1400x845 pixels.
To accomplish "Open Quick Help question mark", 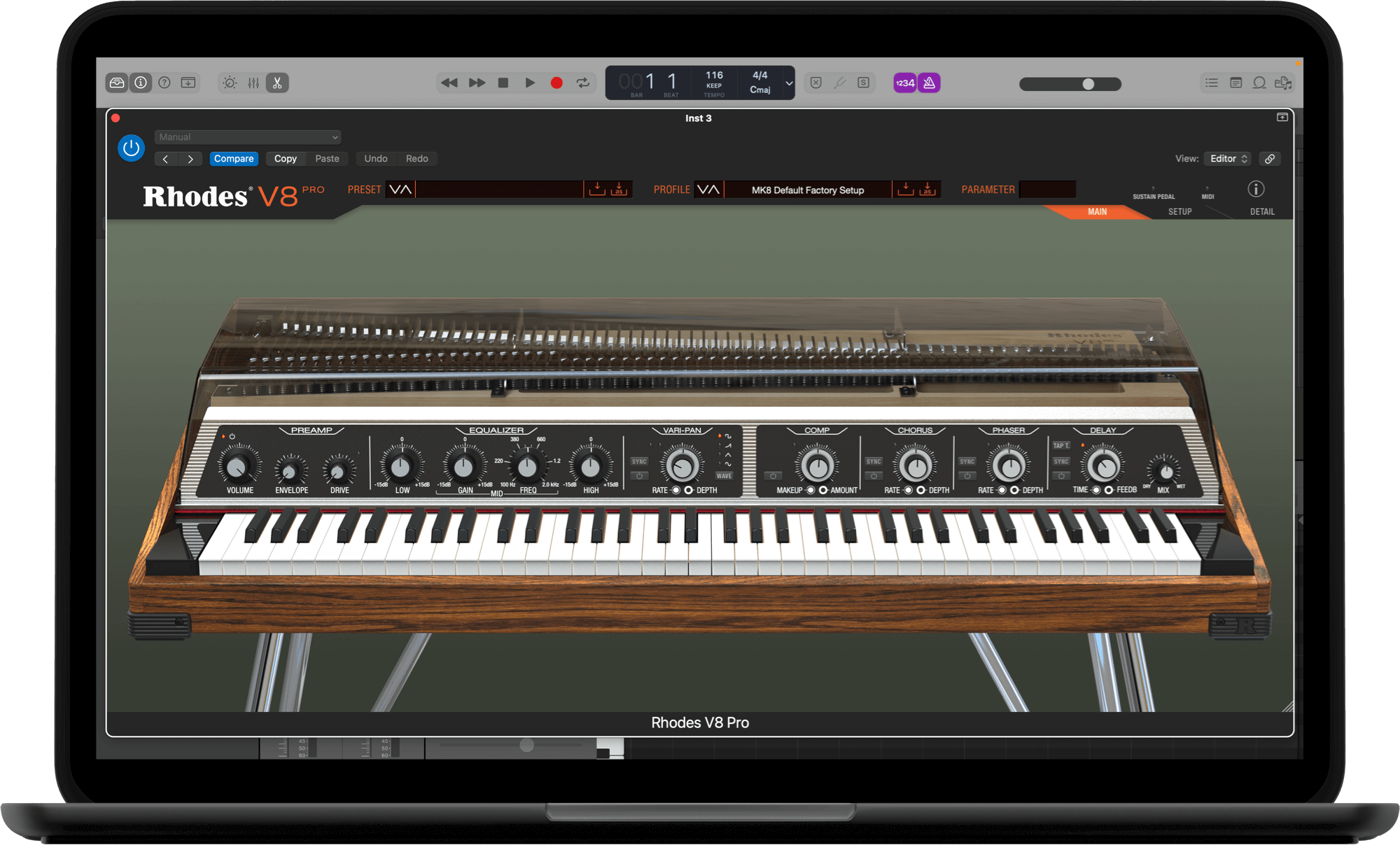I will [164, 83].
